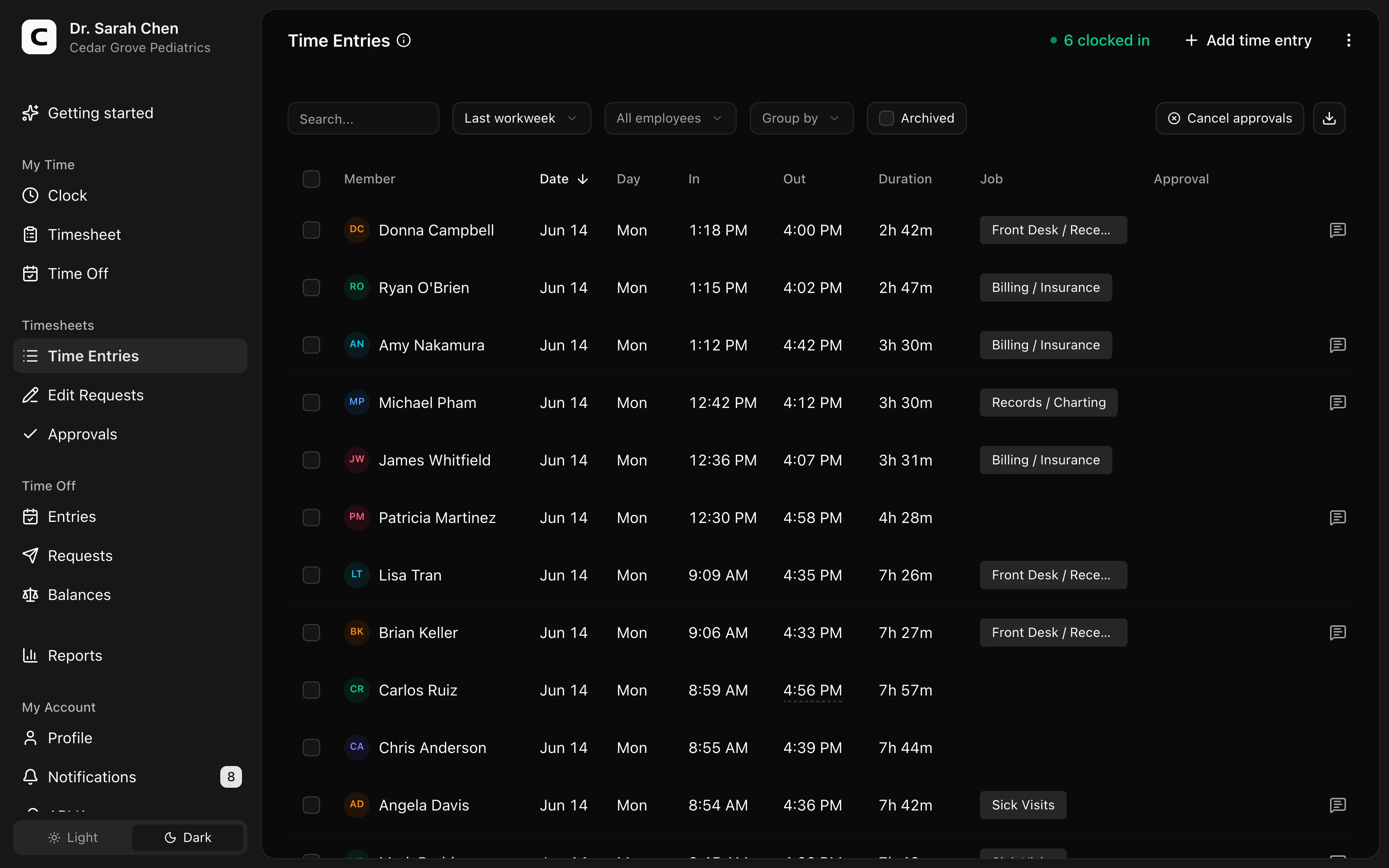
Task: Open the Last workweek date range dropdown
Action: tap(521, 118)
